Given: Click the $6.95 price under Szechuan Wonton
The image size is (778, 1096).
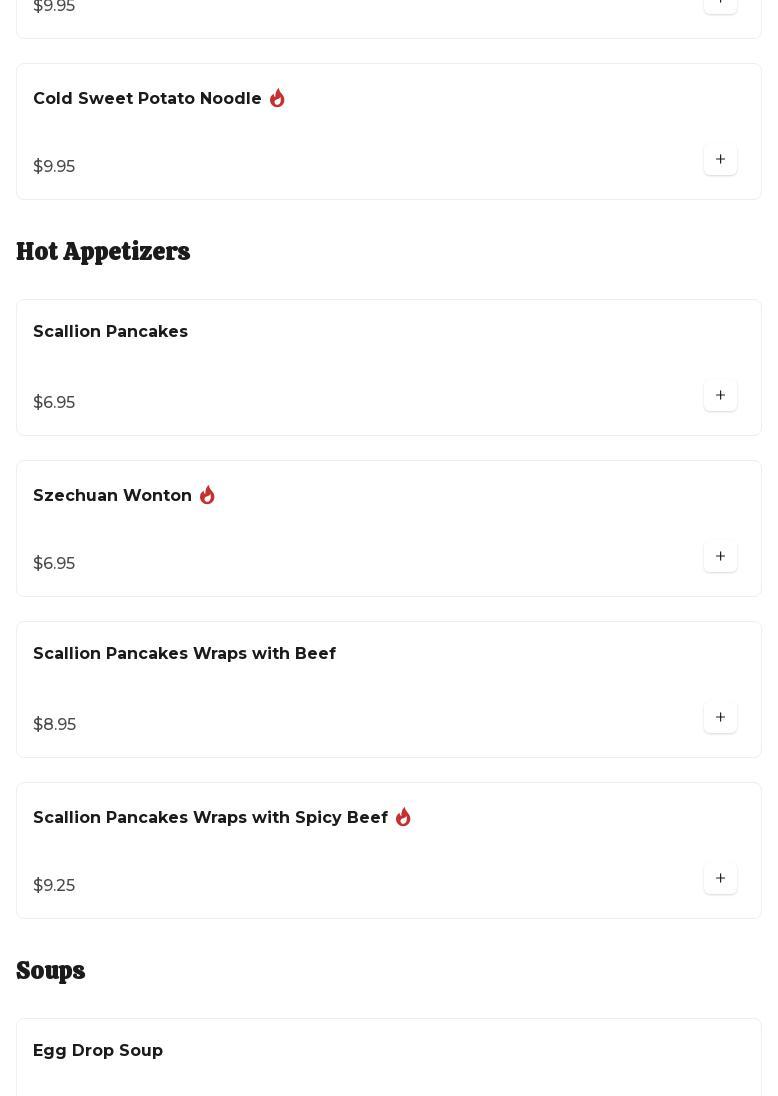Looking at the screenshot, I should [54, 563].
